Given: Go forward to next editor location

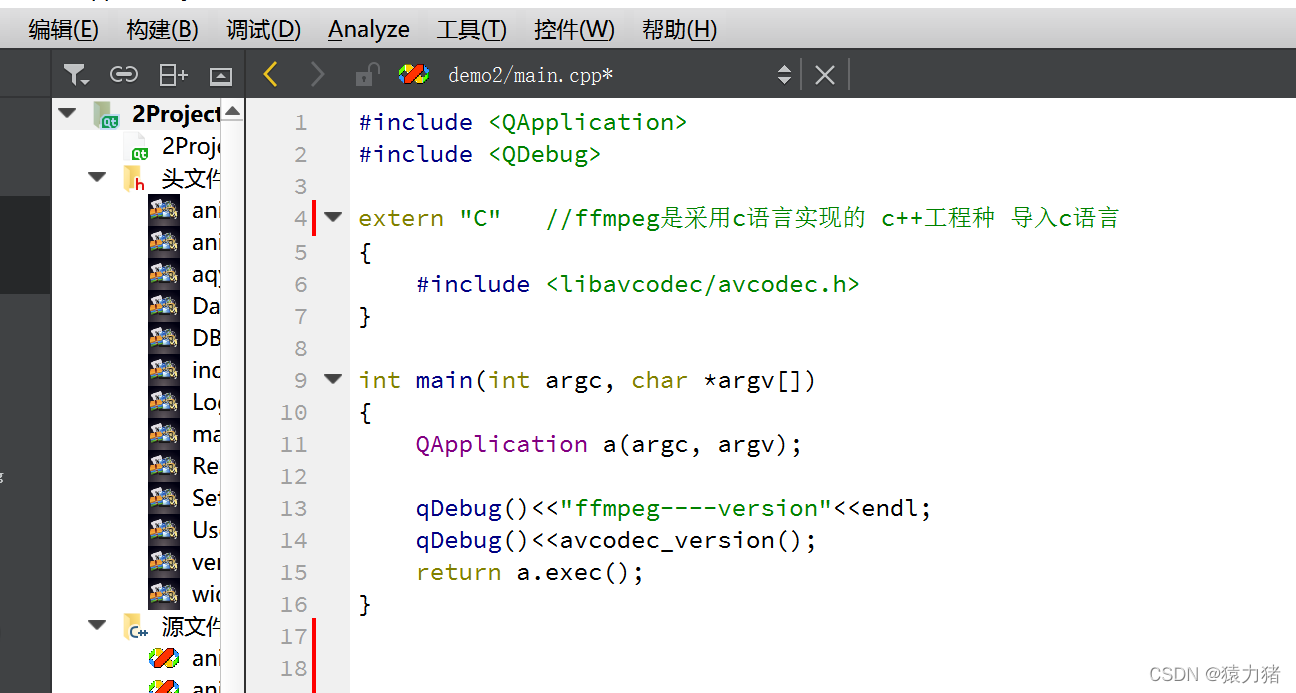Looking at the screenshot, I should (318, 74).
